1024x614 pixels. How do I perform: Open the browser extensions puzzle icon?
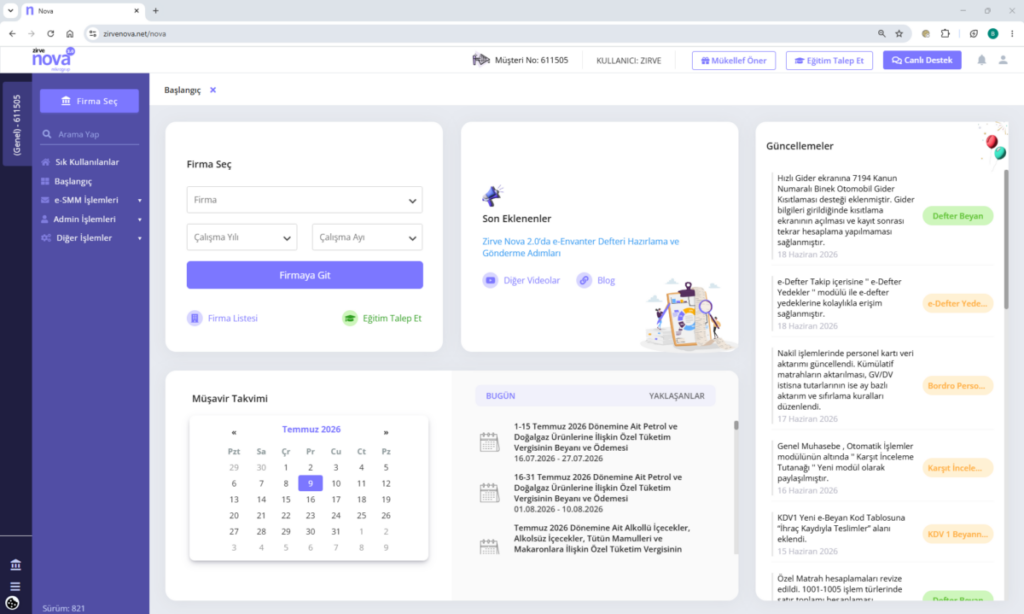click(x=945, y=33)
